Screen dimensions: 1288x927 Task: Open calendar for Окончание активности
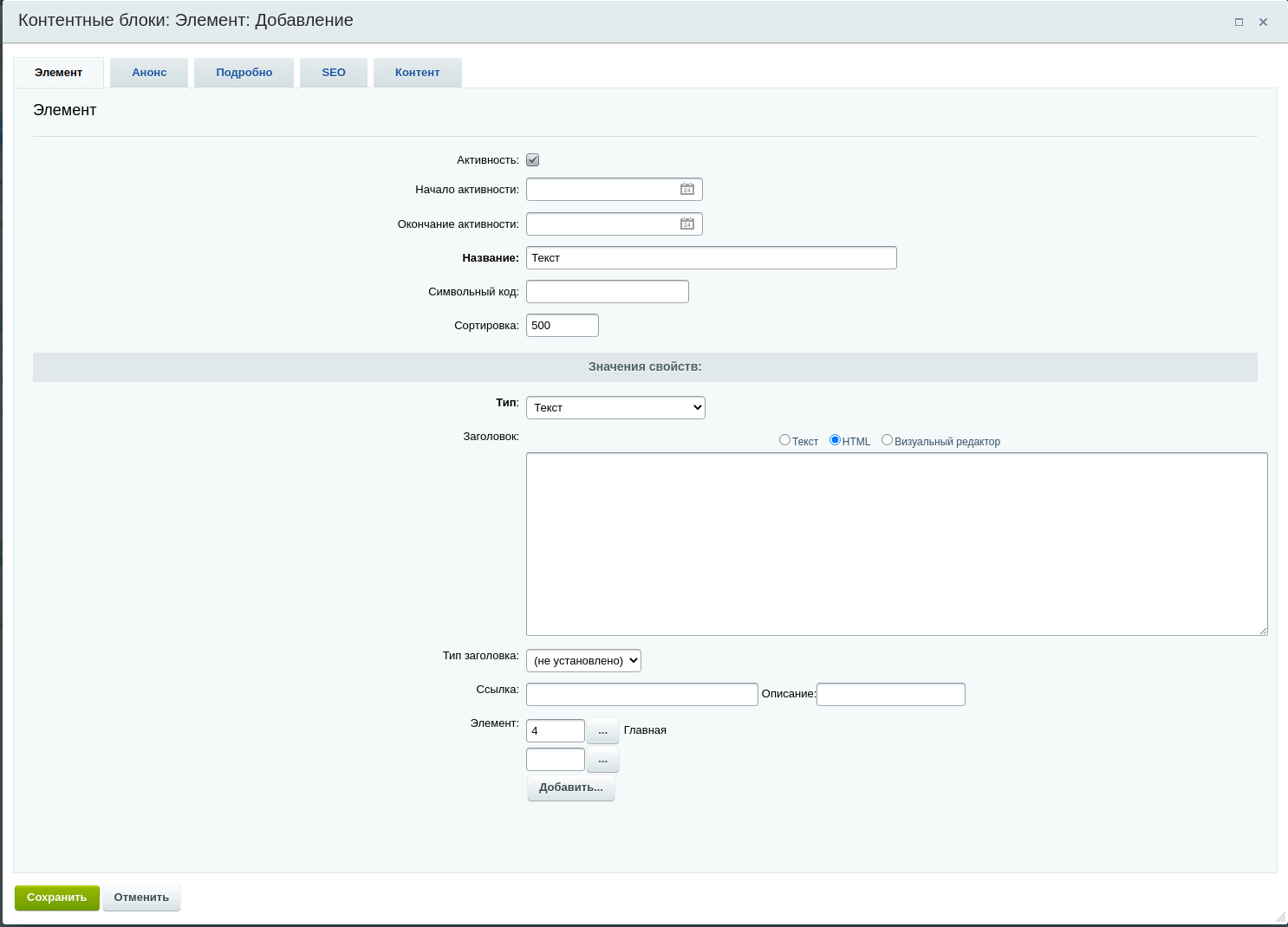686,224
